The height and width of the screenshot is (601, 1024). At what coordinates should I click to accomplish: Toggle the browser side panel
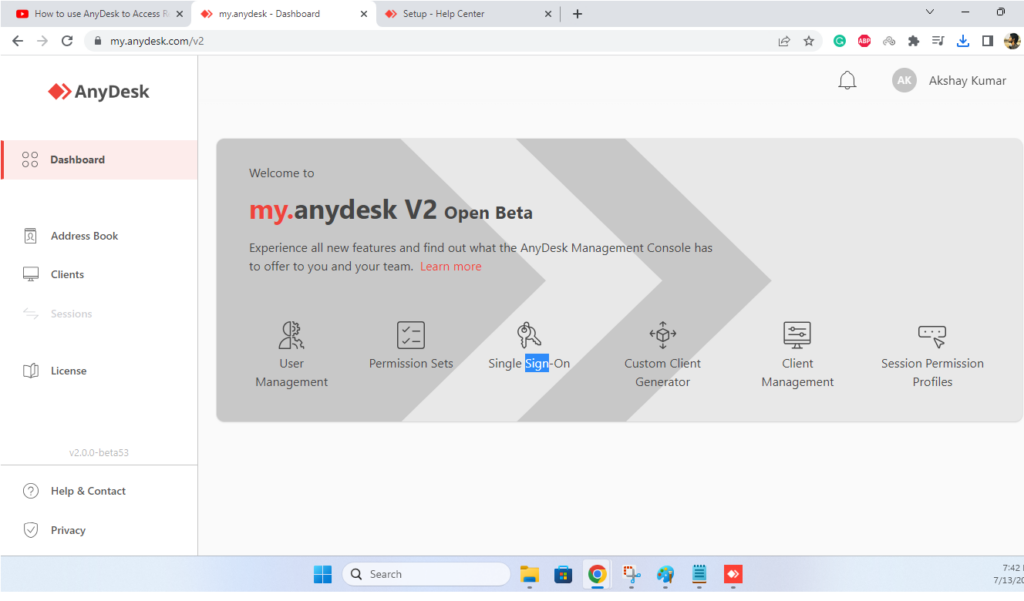point(987,41)
